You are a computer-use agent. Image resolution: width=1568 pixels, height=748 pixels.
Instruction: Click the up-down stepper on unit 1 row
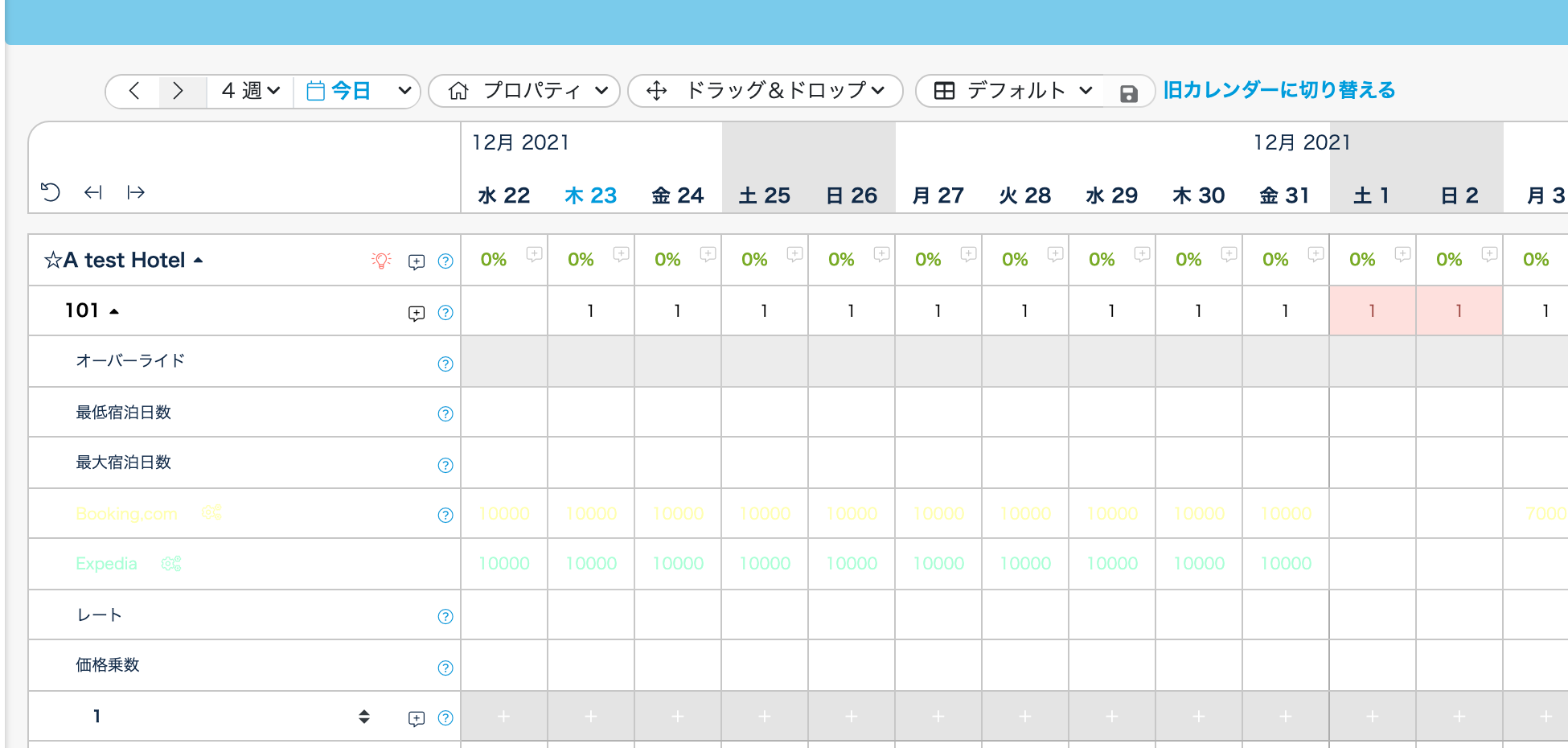pos(364,717)
